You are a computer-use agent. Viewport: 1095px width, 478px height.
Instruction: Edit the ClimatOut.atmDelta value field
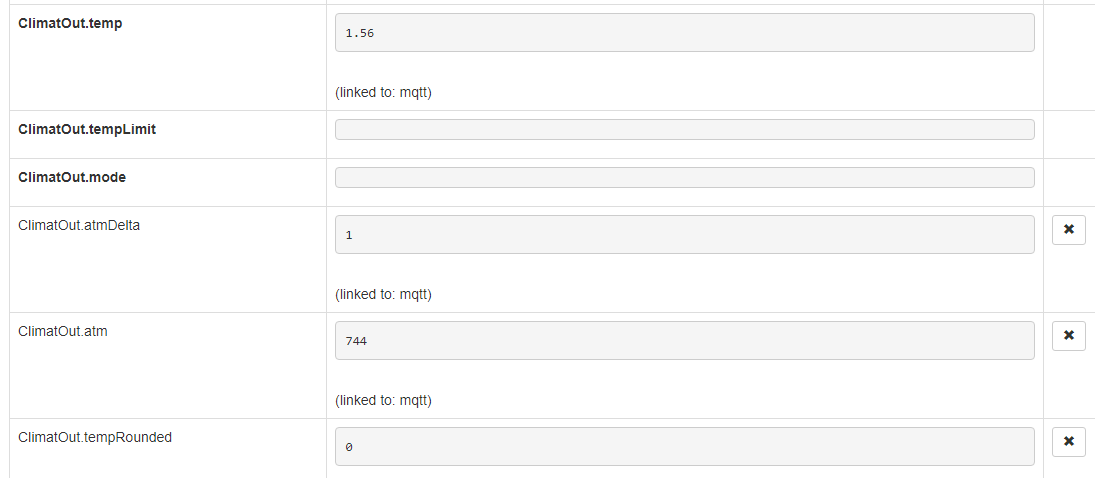click(x=684, y=235)
